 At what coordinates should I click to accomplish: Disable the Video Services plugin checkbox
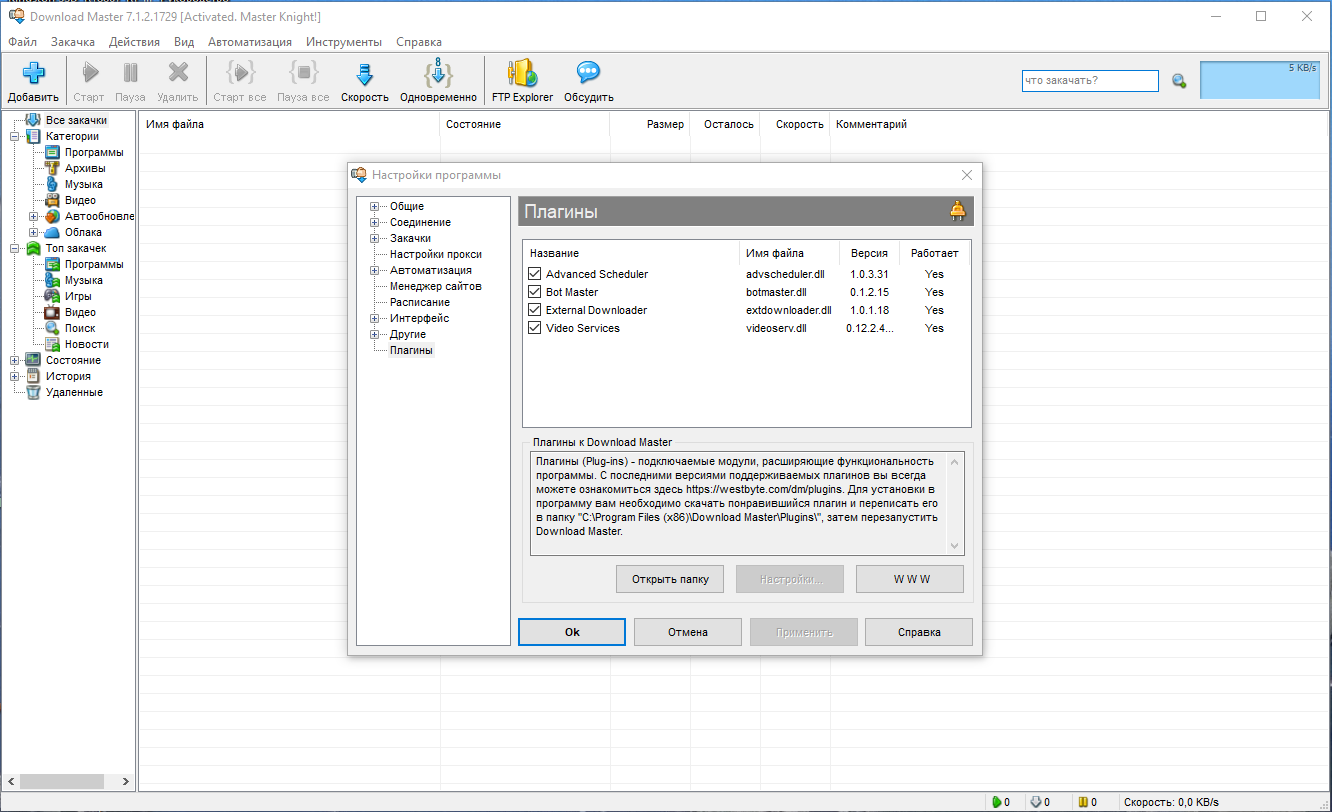coord(534,328)
